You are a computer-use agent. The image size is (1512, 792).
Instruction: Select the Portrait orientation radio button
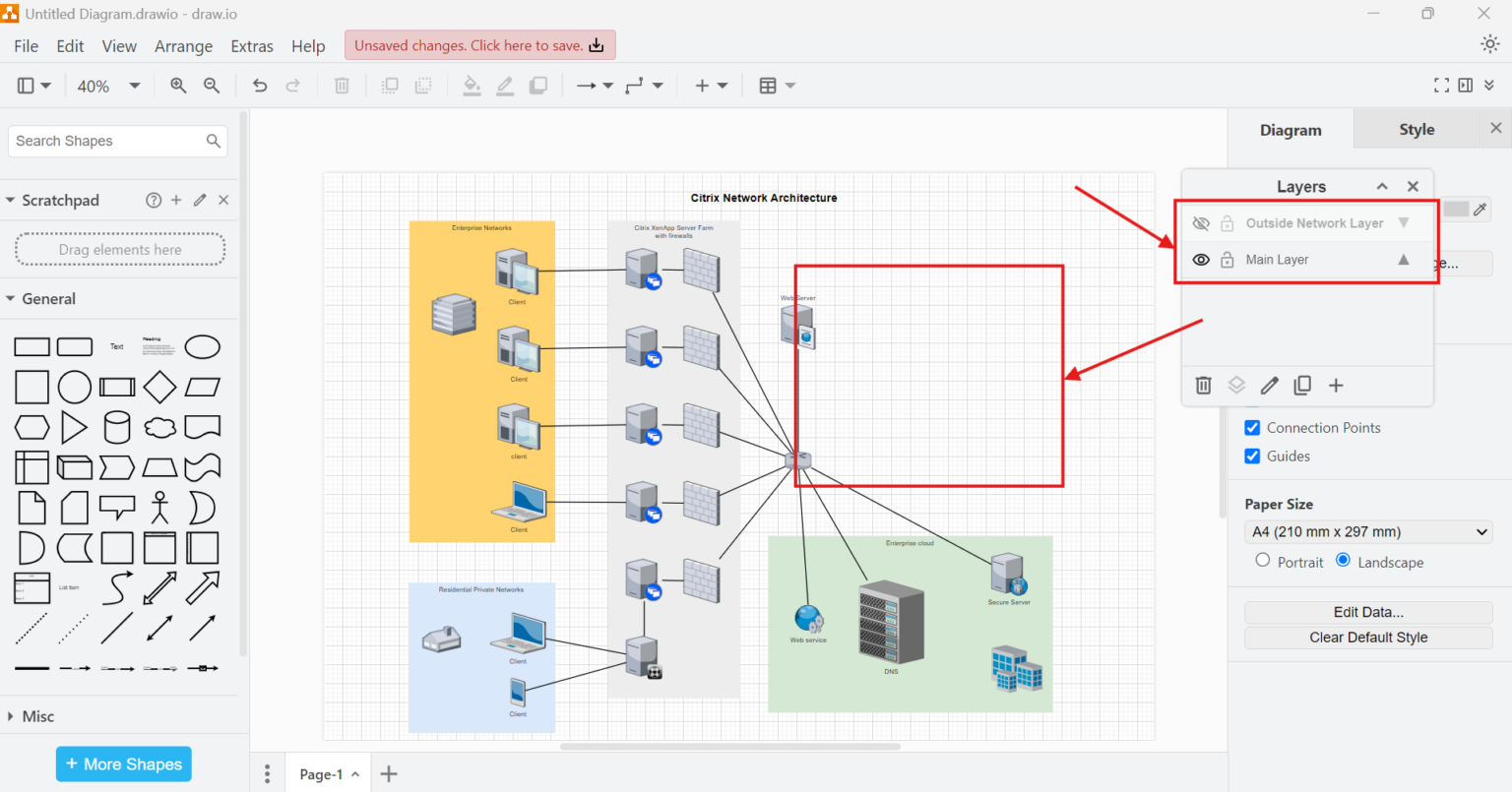tap(1262, 561)
